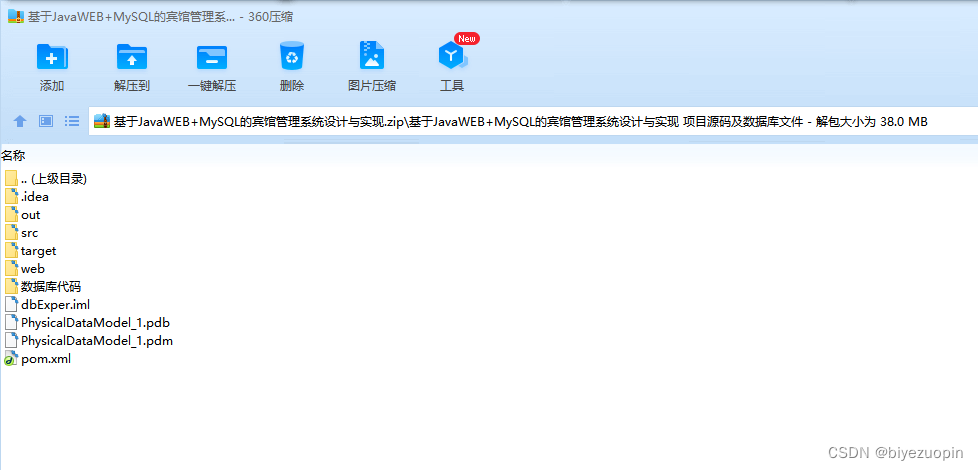
Task: Go up one level with the arrow icon
Action: tap(20, 122)
